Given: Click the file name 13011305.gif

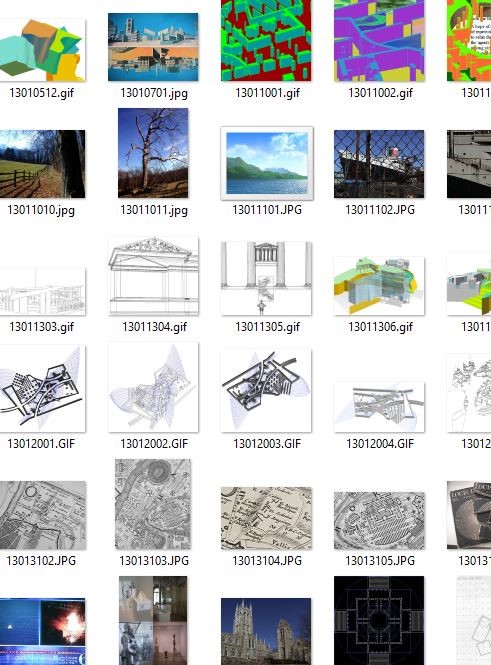Looking at the screenshot, I should 268,327.
